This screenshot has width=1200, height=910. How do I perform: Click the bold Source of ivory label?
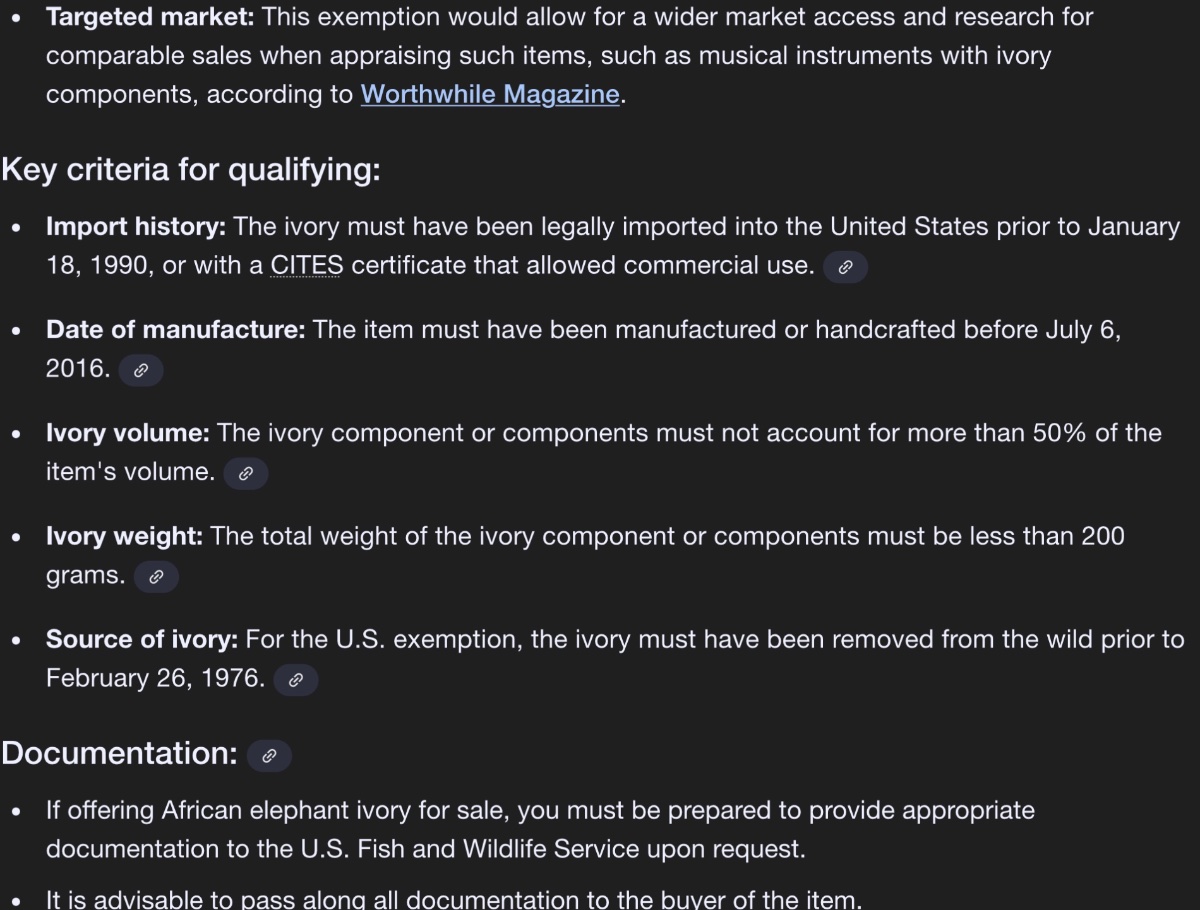click(x=141, y=639)
